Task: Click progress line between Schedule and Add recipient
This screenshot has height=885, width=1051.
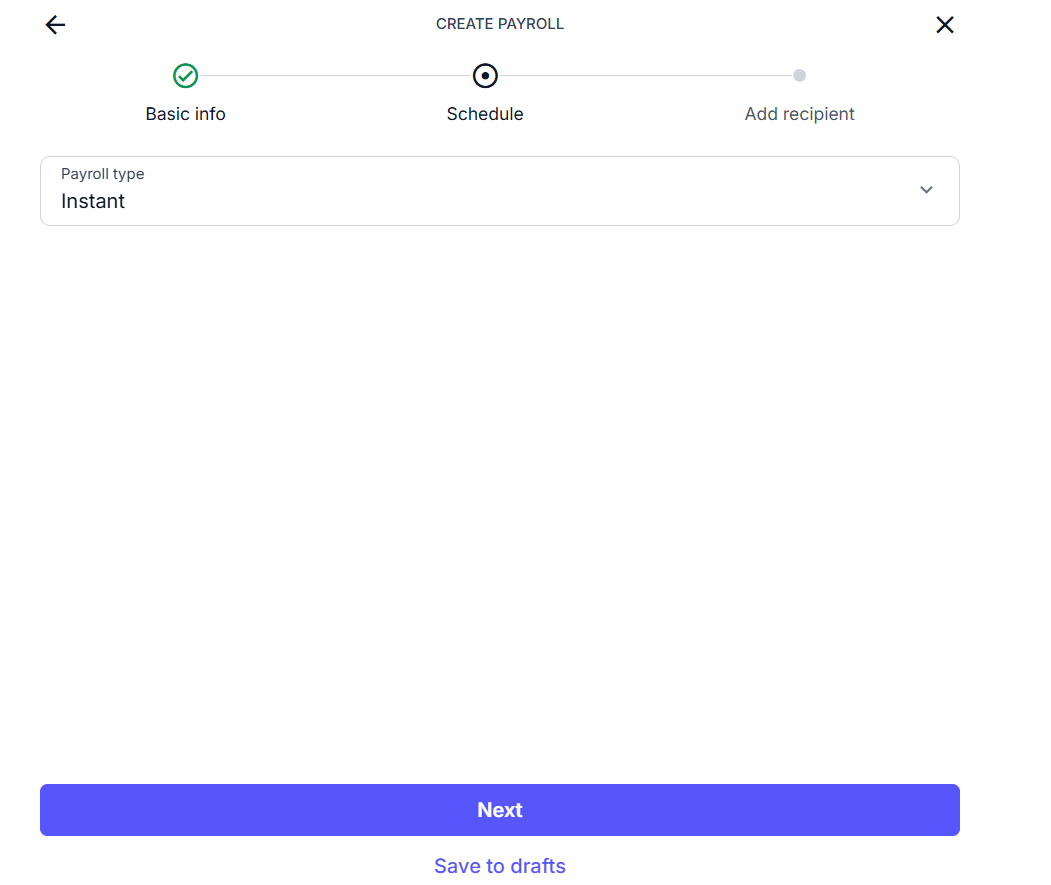Action: [645, 76]
